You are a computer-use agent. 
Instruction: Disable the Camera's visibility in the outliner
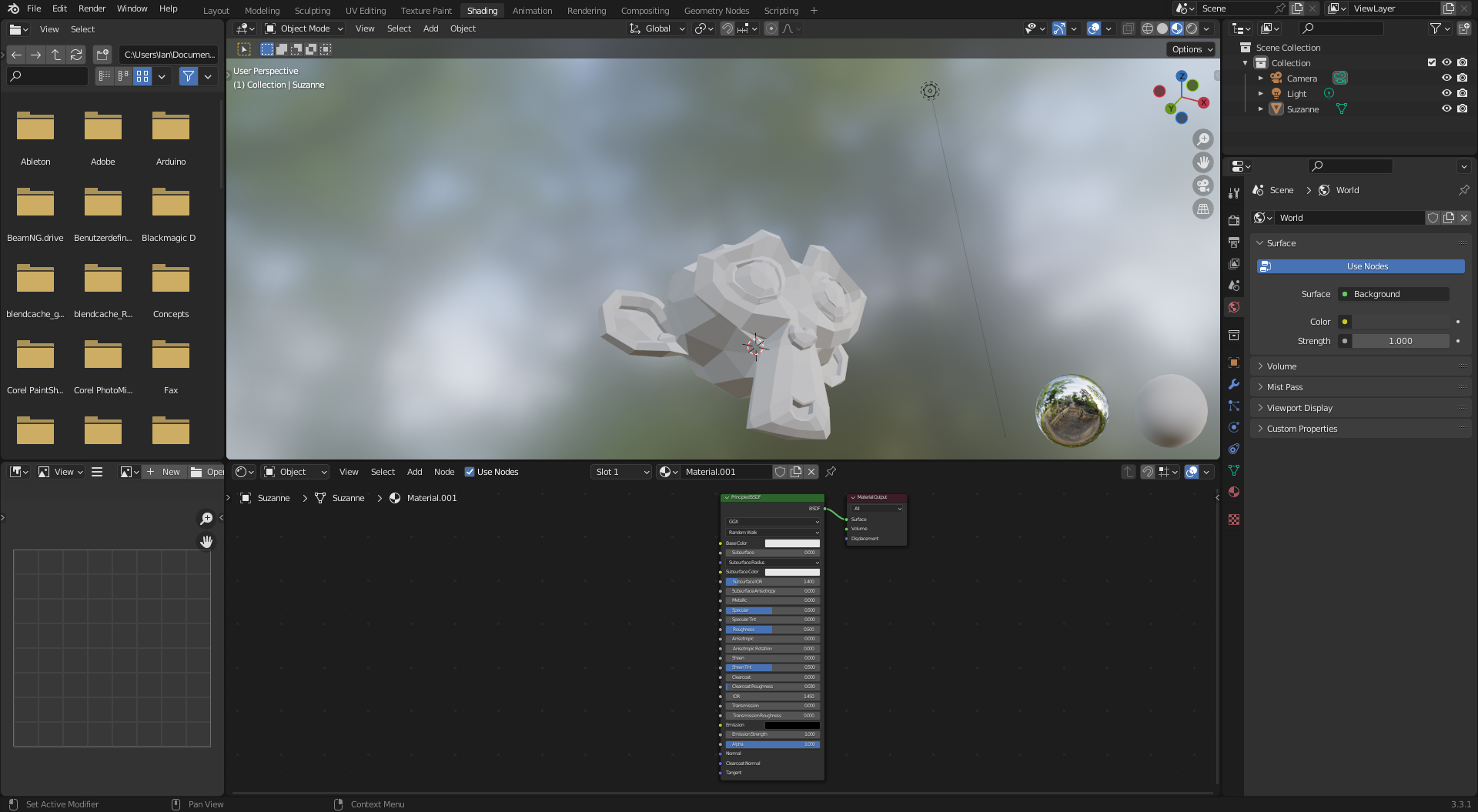coord(1446,78)
